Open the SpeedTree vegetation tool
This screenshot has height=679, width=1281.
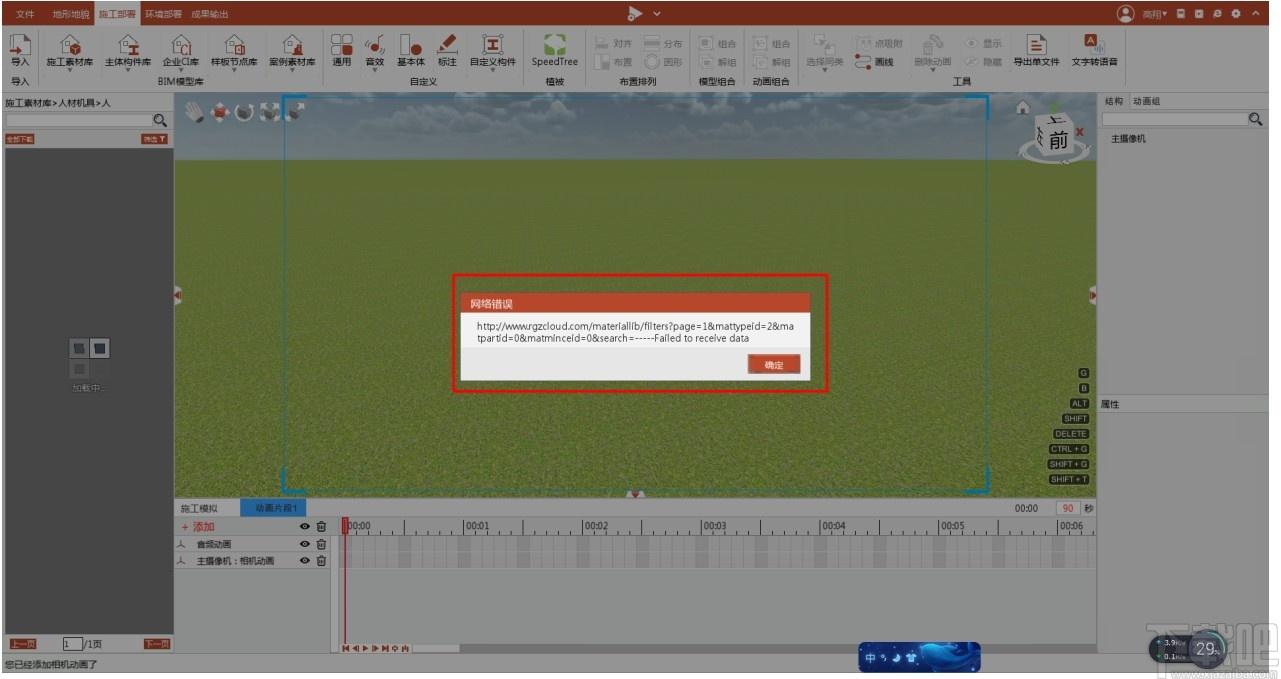pos(555,50)
